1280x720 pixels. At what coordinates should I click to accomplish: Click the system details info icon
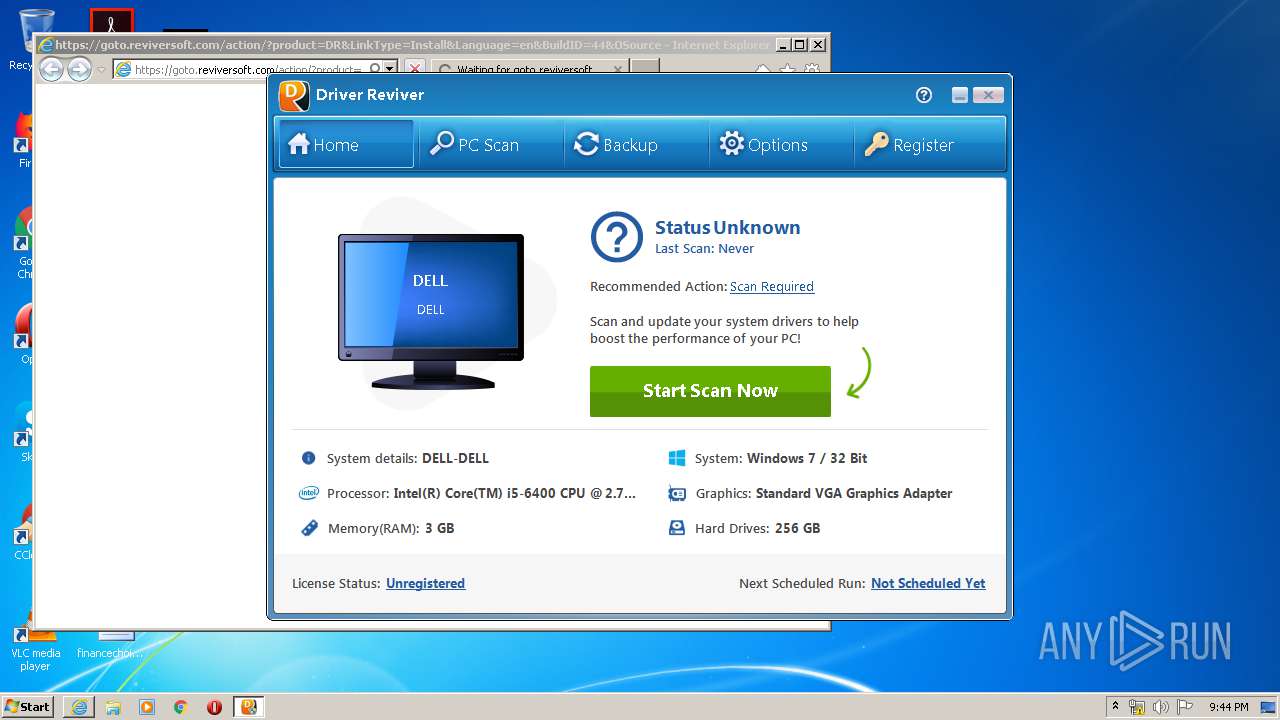click(x=308, y=458)
